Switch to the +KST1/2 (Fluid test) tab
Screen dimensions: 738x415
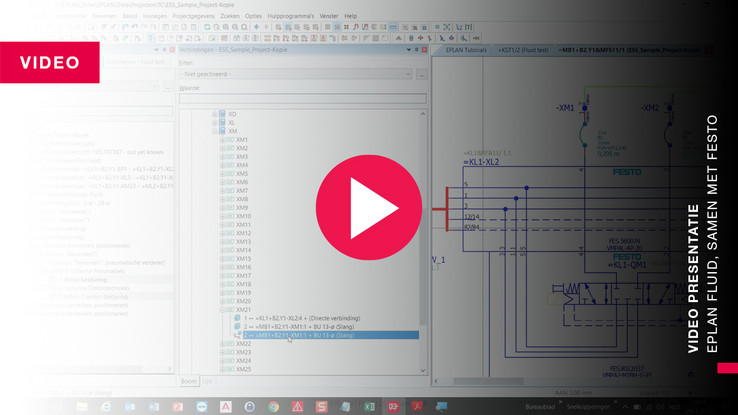tap(523, 50)
